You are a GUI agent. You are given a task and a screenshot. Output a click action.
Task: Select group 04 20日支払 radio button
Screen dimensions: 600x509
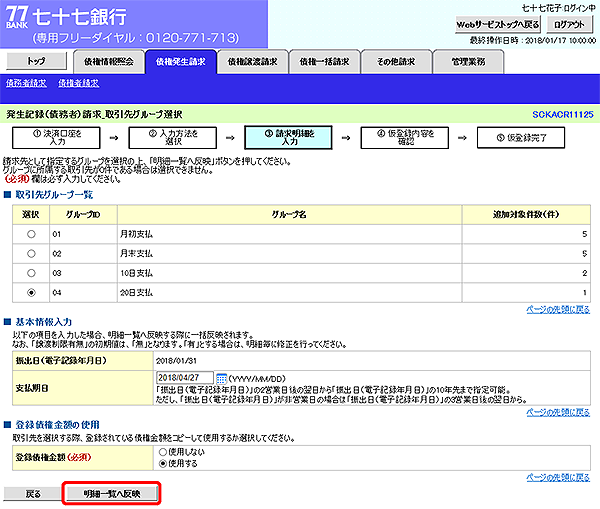(31, 293)
